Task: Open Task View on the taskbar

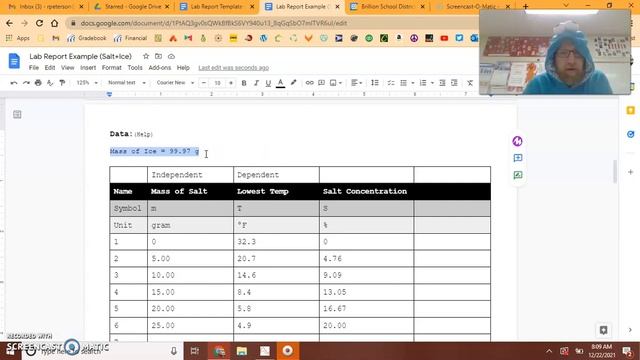Action: (195, 351)
